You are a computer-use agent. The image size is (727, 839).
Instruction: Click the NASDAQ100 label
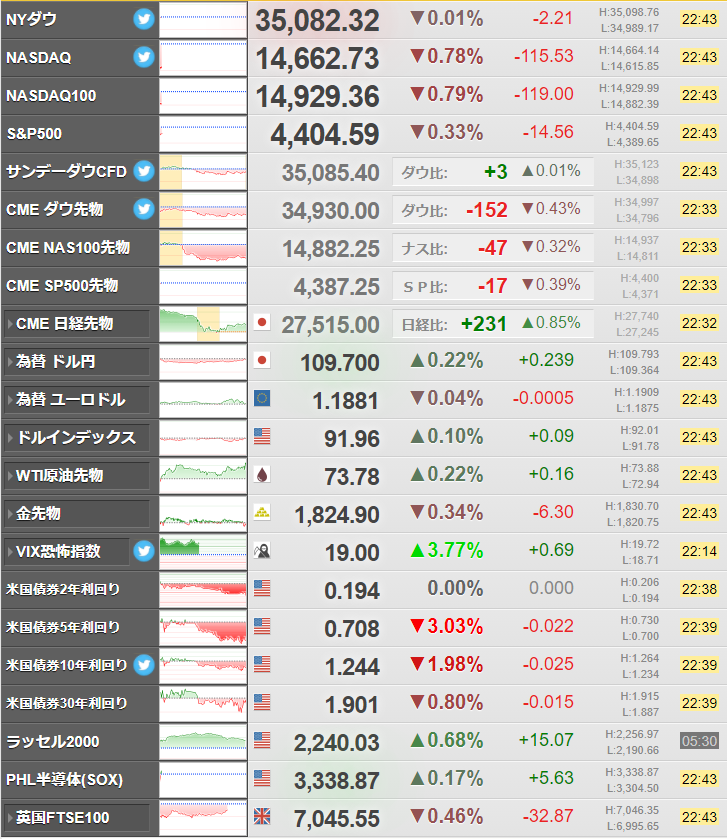pyautogui.click(x=51, y=96)
